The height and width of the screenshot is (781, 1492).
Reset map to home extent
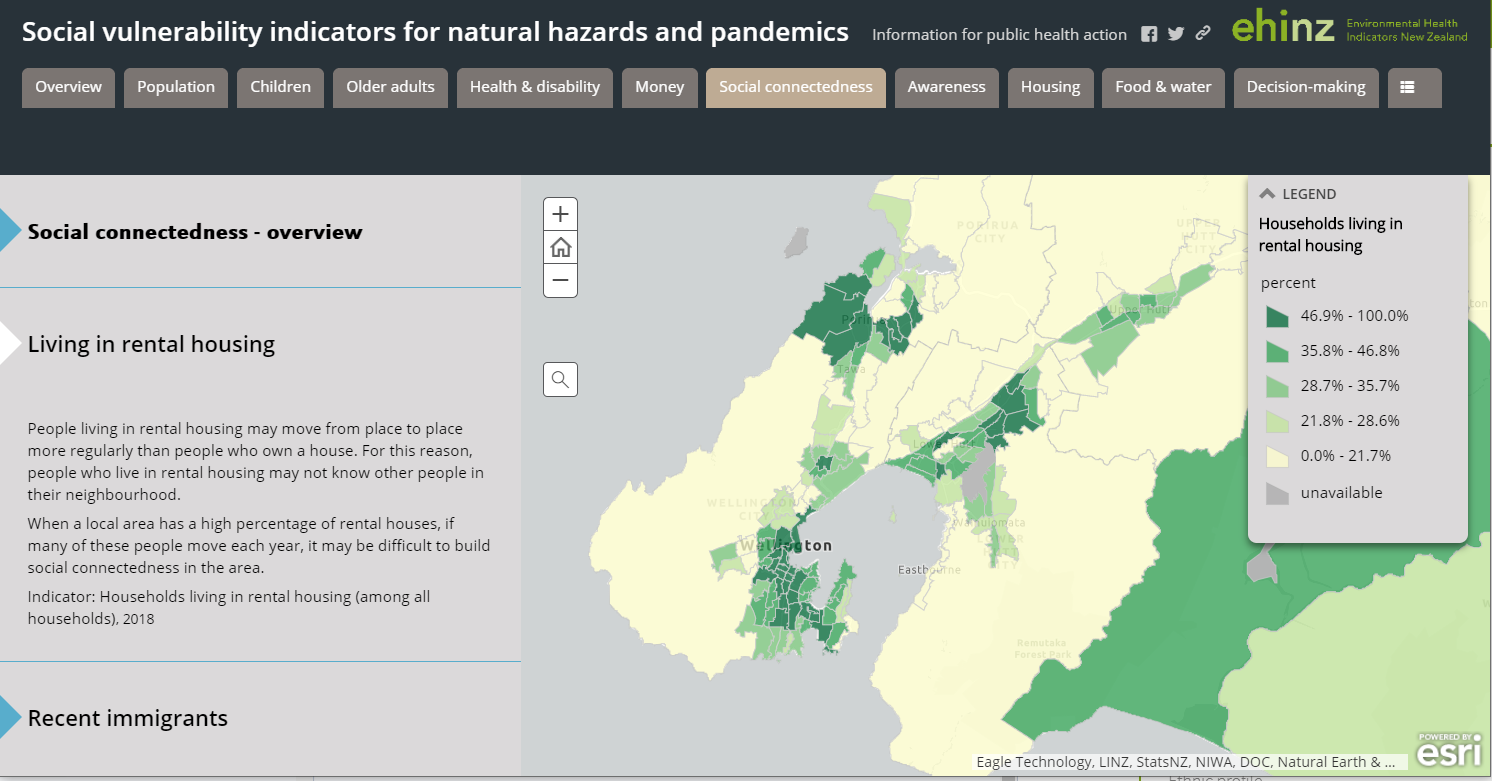[560, 247]
